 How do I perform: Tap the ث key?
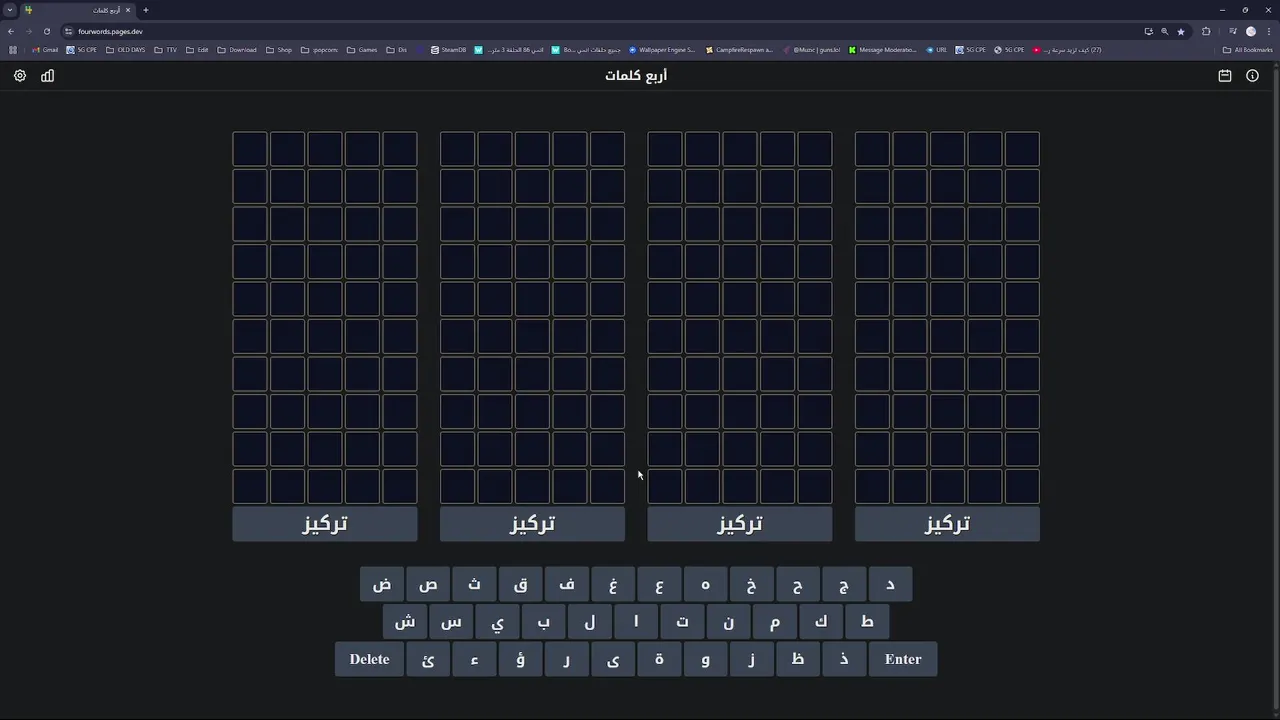pos(474,584)
